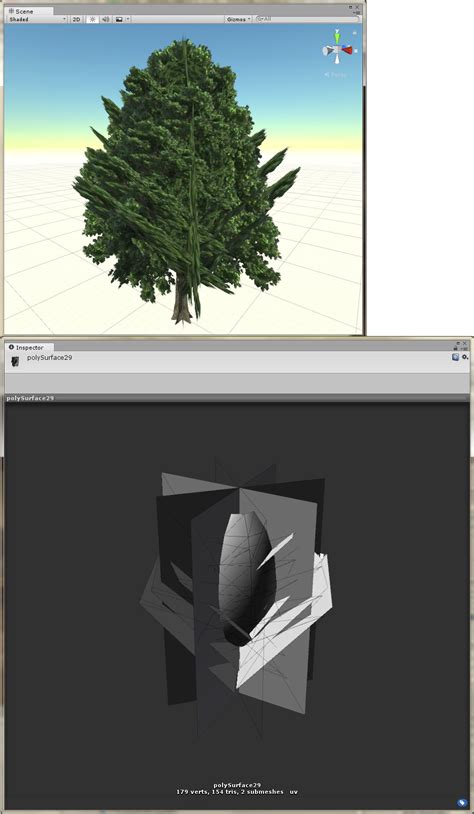Screen dimensions: 474x814
Task: Select the Inspector tab
Action: tap(25, 347)
